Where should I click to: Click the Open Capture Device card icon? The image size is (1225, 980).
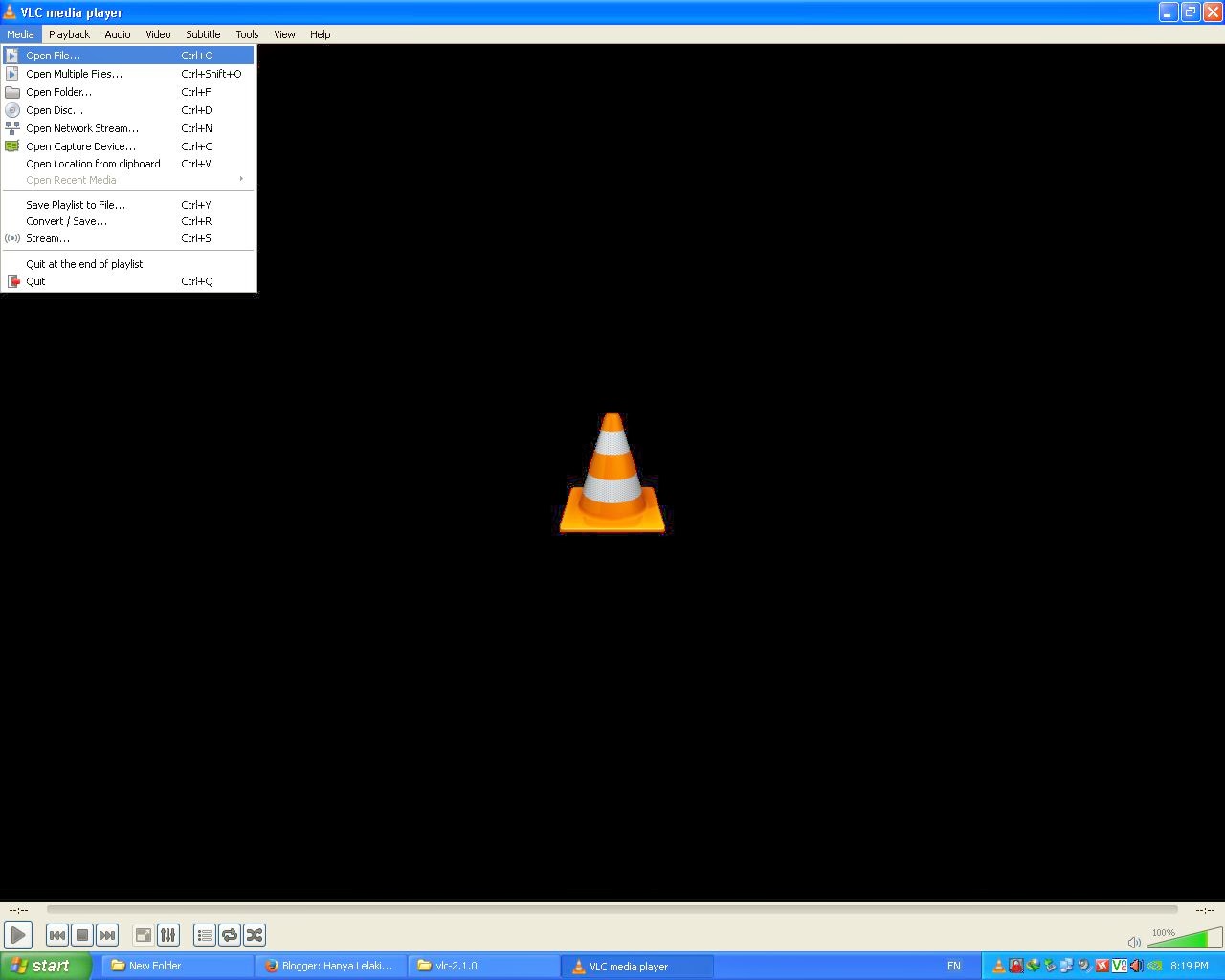pos(12,146)
